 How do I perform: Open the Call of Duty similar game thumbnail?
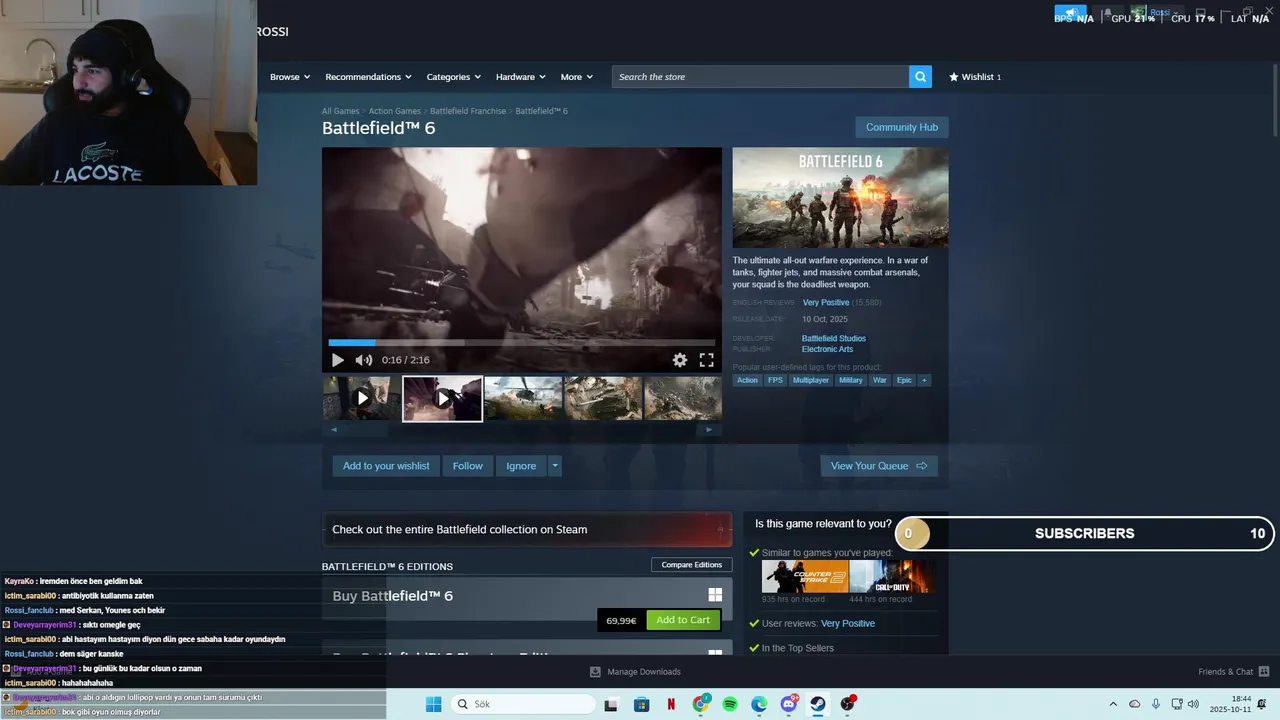click(892, 577)
